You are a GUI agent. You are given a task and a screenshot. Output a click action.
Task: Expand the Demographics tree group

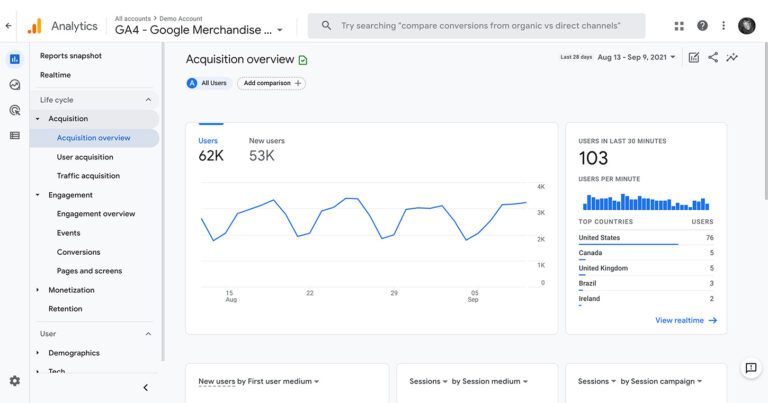(38, 353)
